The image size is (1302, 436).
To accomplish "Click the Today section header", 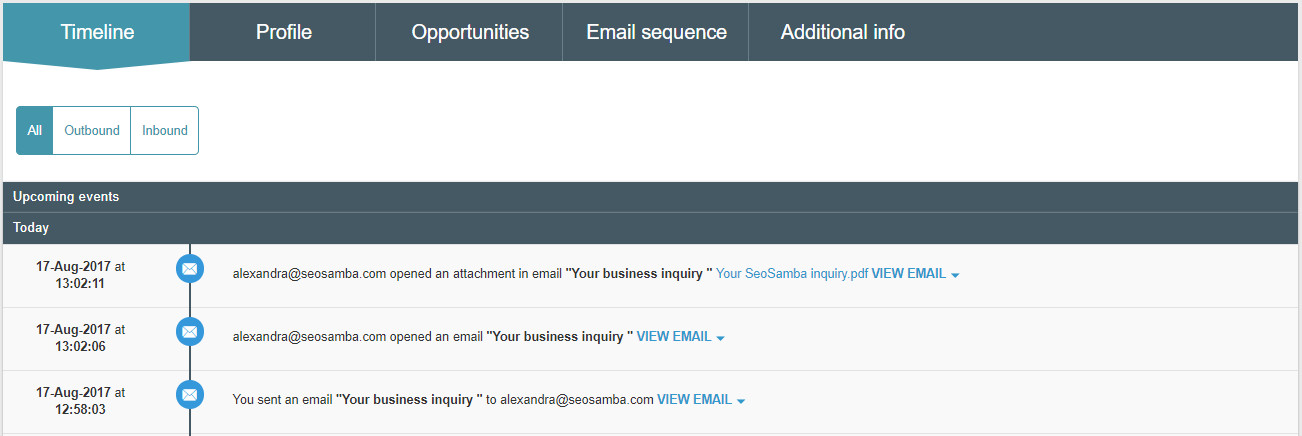I will pos(651,228).
